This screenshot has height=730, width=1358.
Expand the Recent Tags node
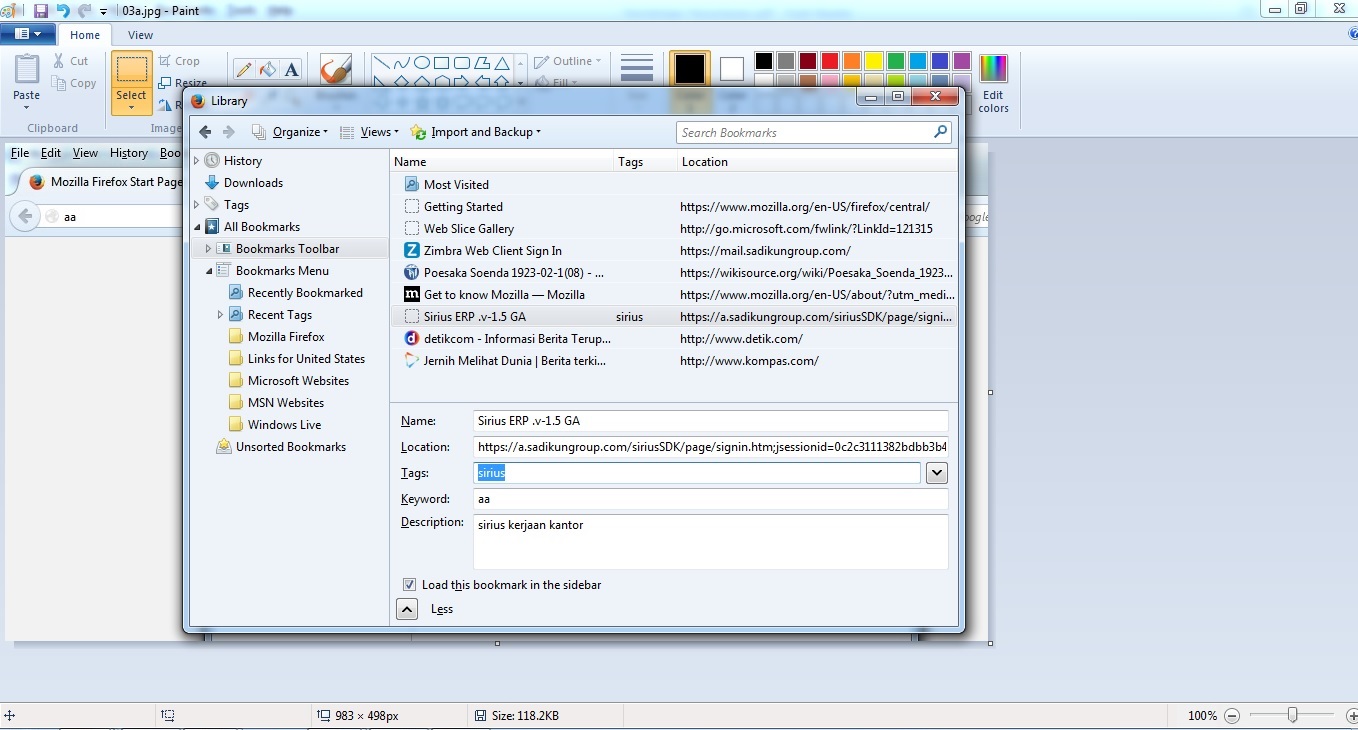pos(221,315)
